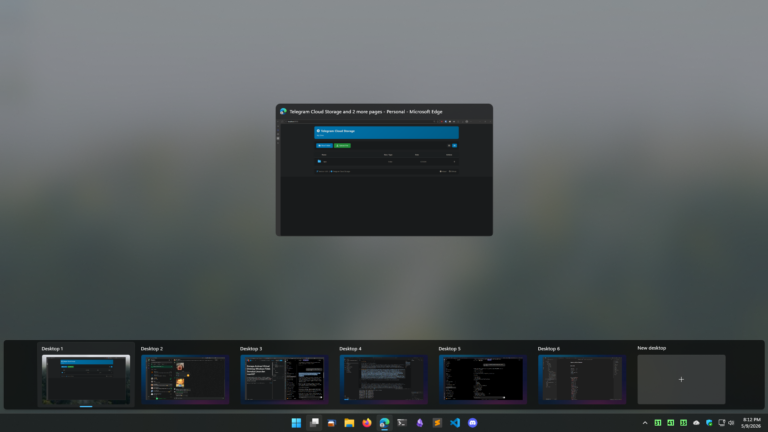The width and height of the screenshot is (768, 432).
Task: Launch Visual Studio Code from the taskbar
Action: [x=455, y=423]
